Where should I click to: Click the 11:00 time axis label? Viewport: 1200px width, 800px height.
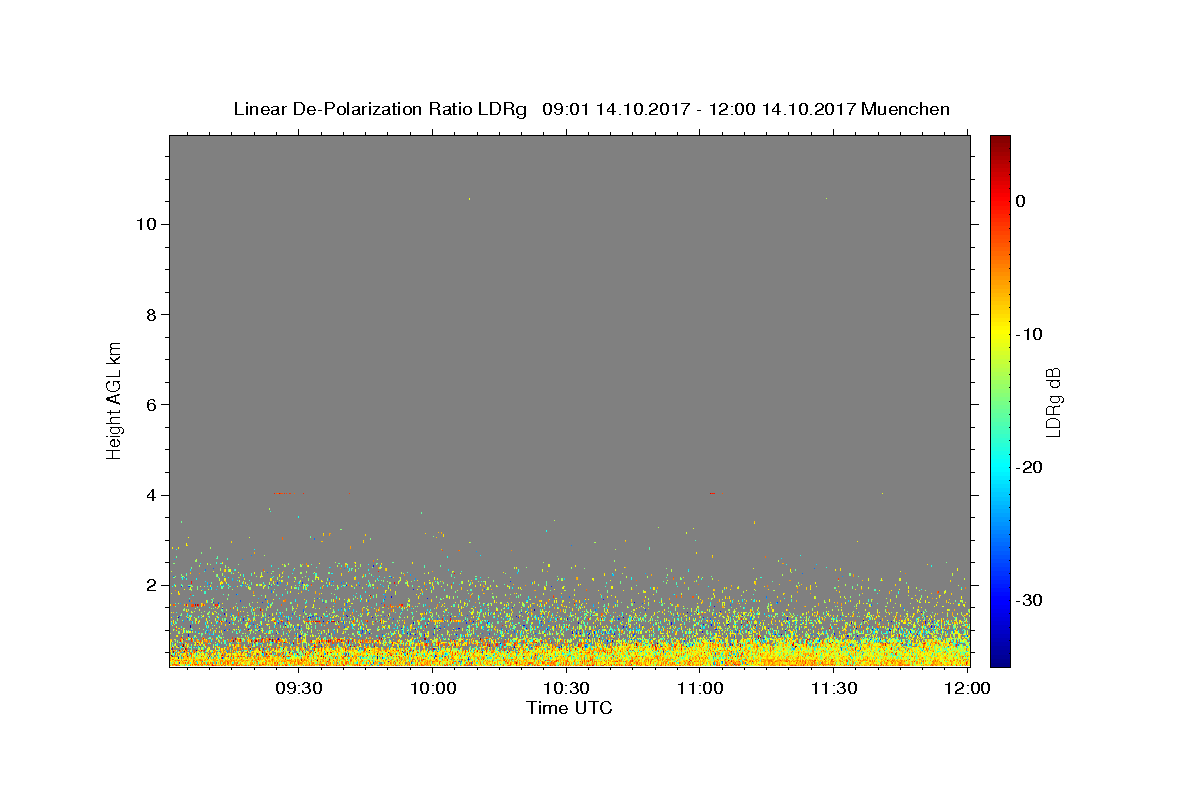click(x=700, y=689)
